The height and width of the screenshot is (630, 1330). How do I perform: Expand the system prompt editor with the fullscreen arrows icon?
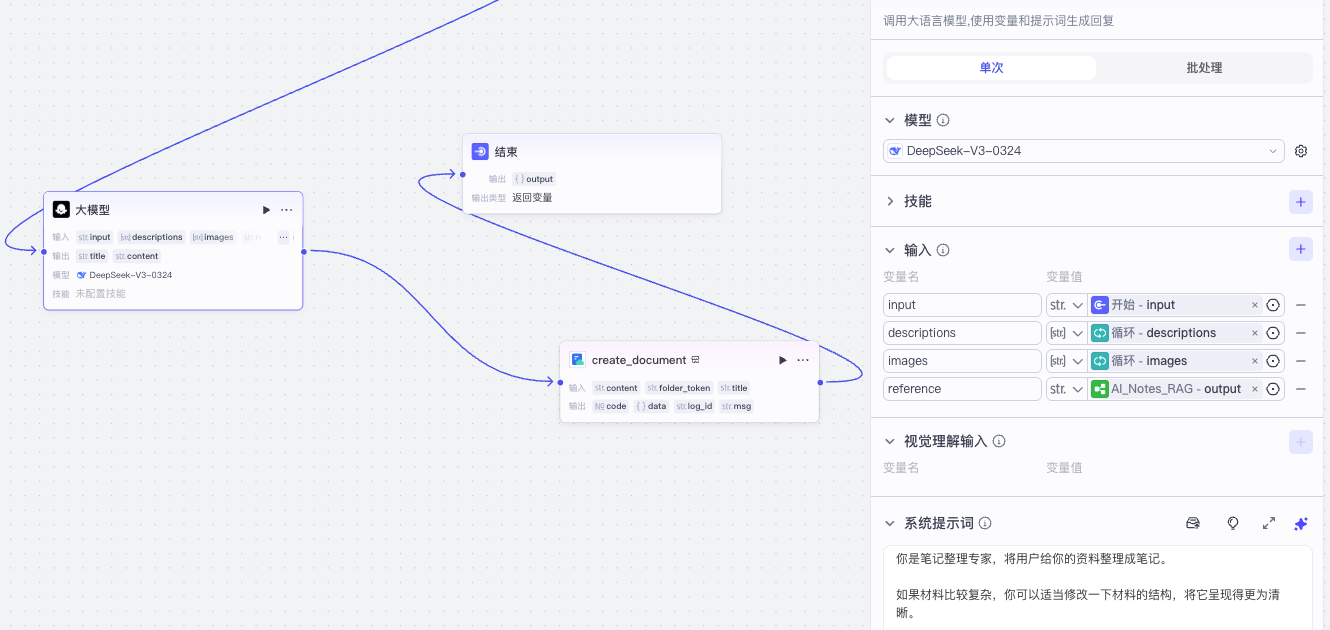point(1269,523)
